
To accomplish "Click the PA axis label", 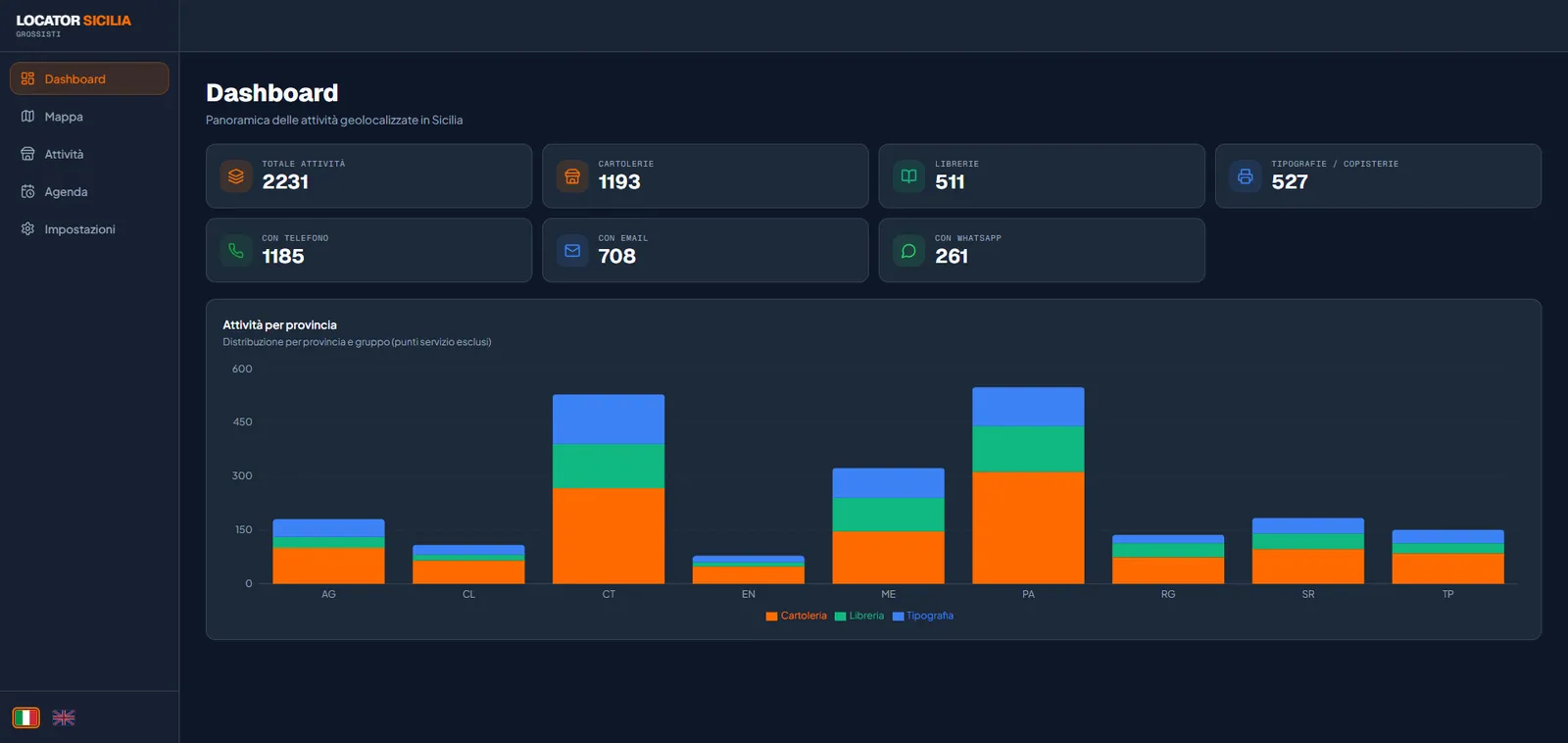I will point(1028,594).
